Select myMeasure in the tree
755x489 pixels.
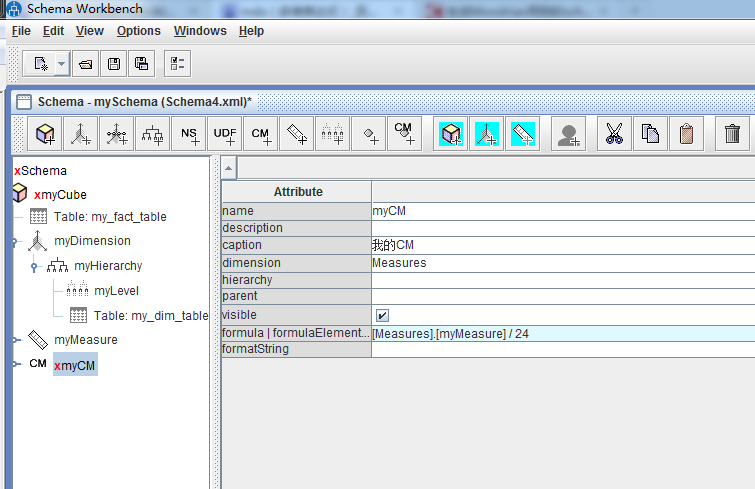[86, 340]
